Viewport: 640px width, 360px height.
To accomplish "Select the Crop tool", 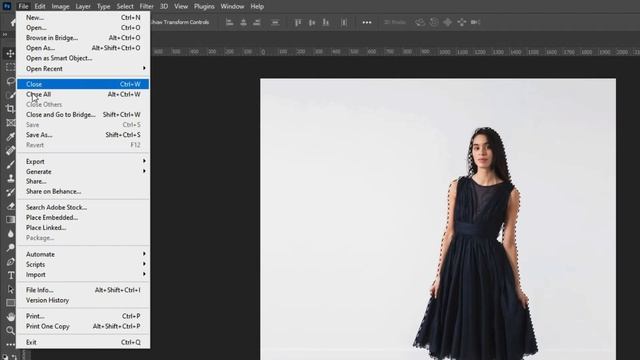I will 10,109.
